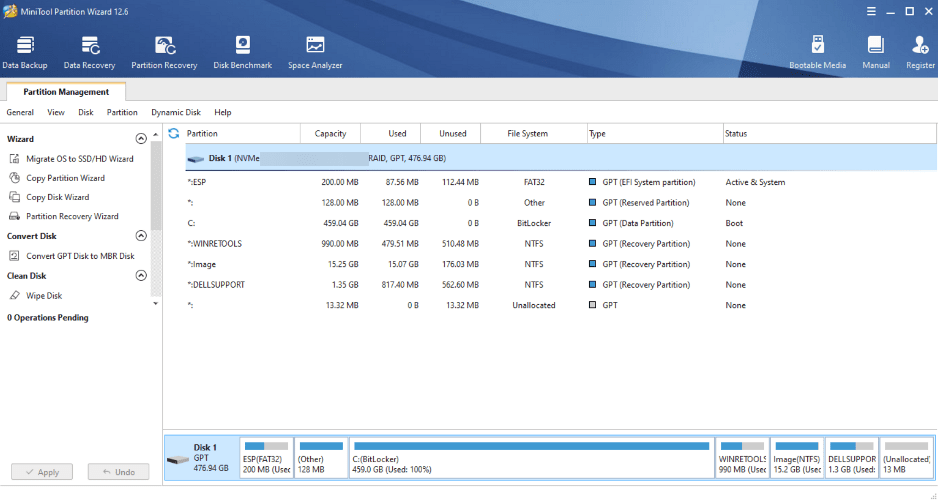Launch Copy Disk Wizard link
The width and height of the screenshot is (938, 500).
click(x=57, y=197)
